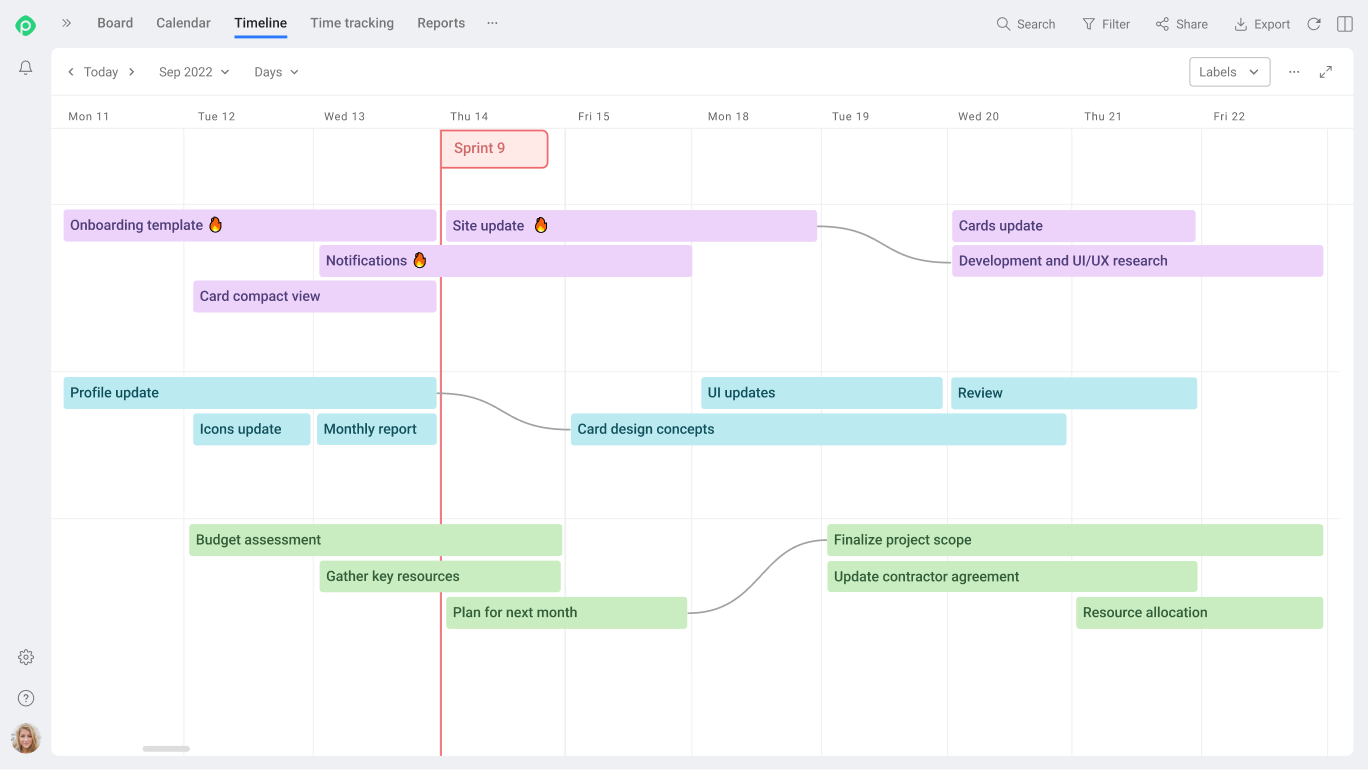This screenshot has height=770, width=1368.
Task: Expand the sidebar with double-chevron icon
Action: (x=67, y=23)
